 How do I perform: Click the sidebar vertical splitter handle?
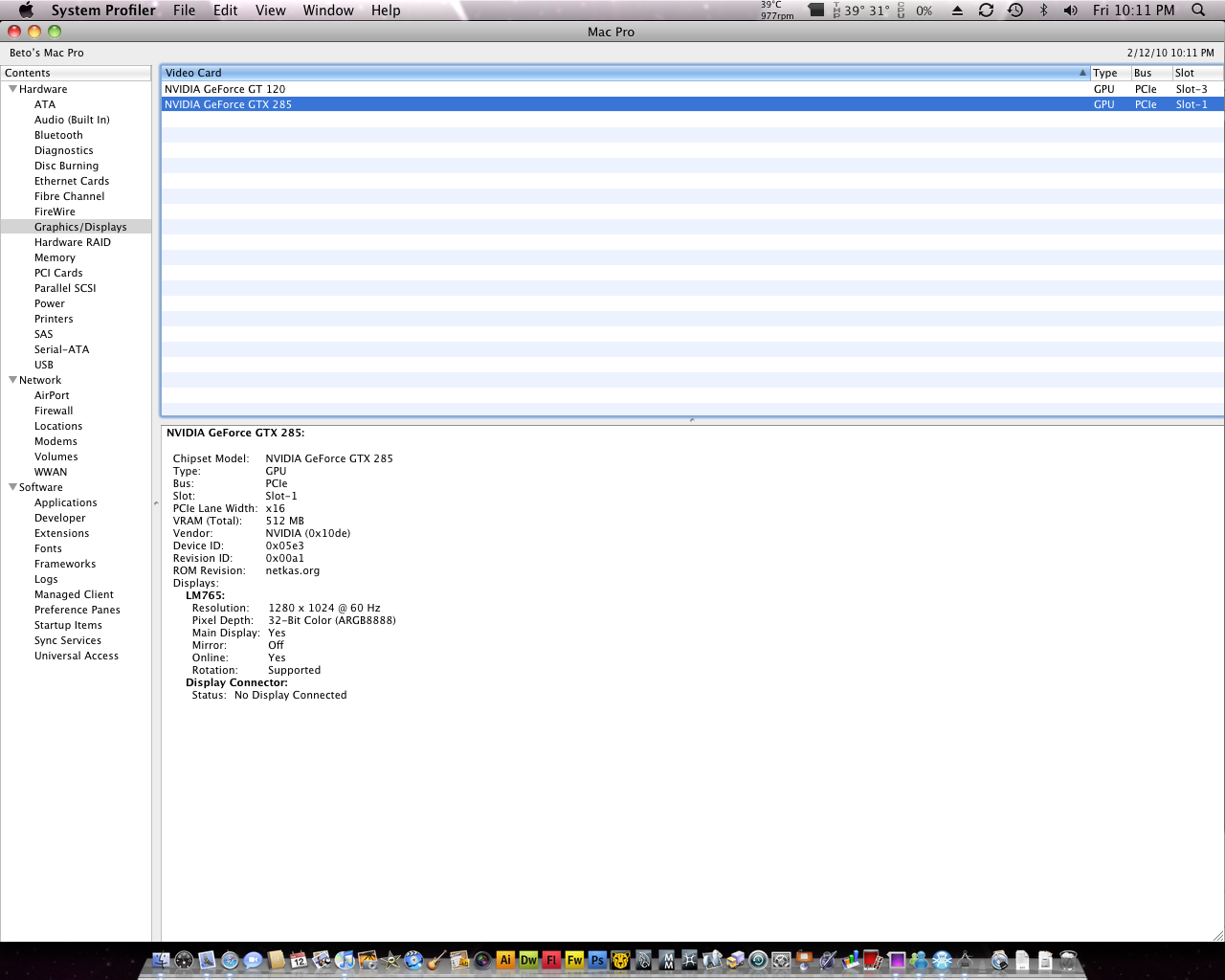pyautogui.click(x=156, y=503)
